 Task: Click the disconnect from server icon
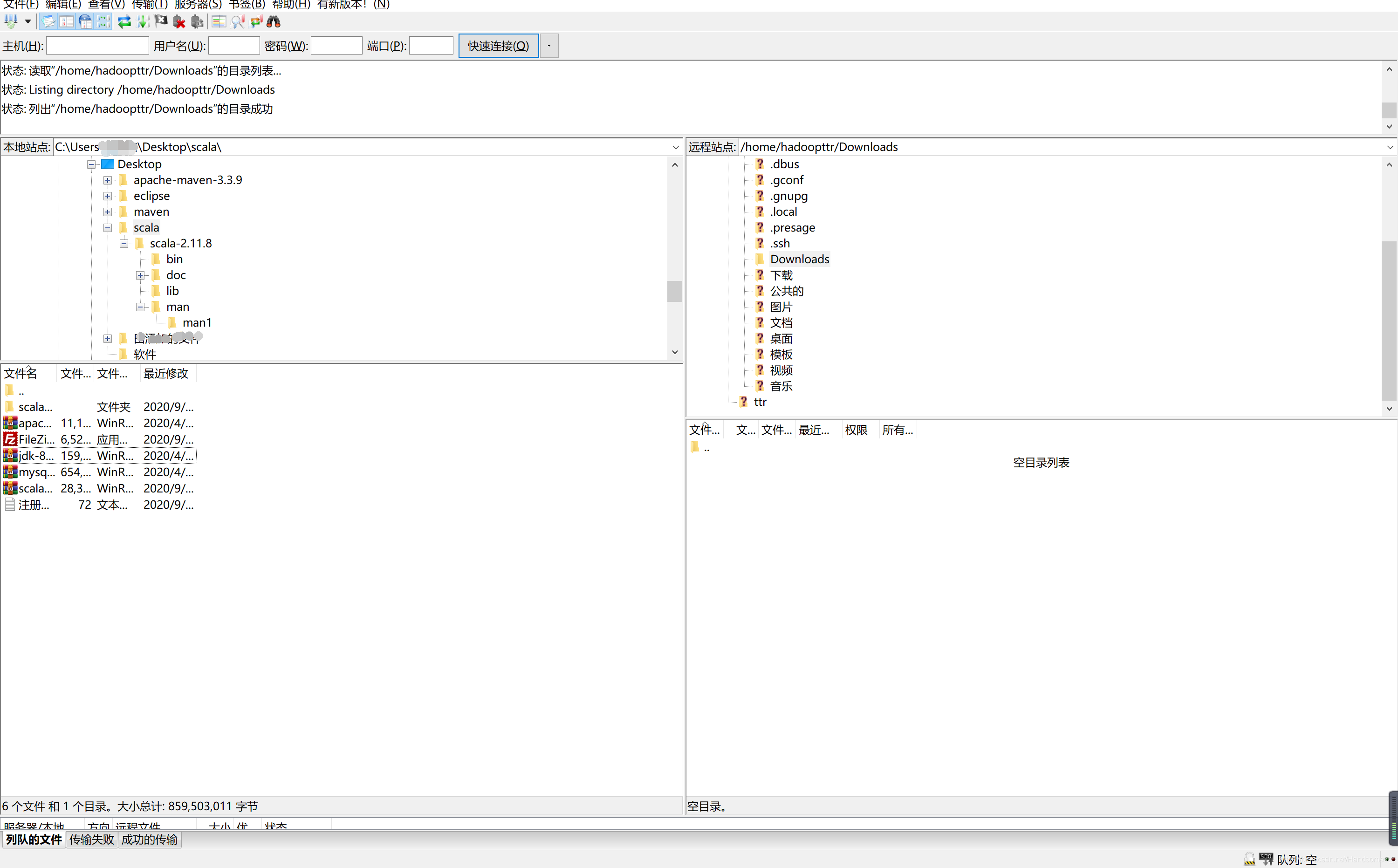(x=180, y=22)
